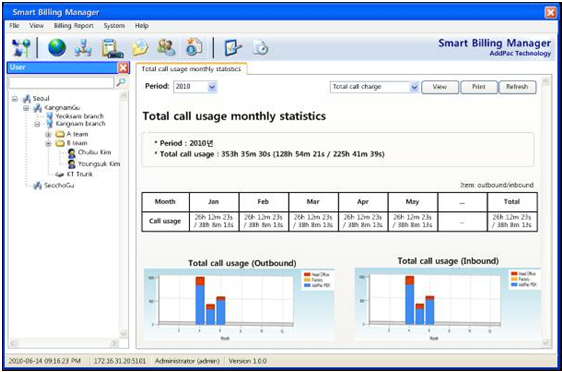This screenshot has height=372, width=562.
Task: Click the clock document toolbar icon
Action: tap(261, 48)
